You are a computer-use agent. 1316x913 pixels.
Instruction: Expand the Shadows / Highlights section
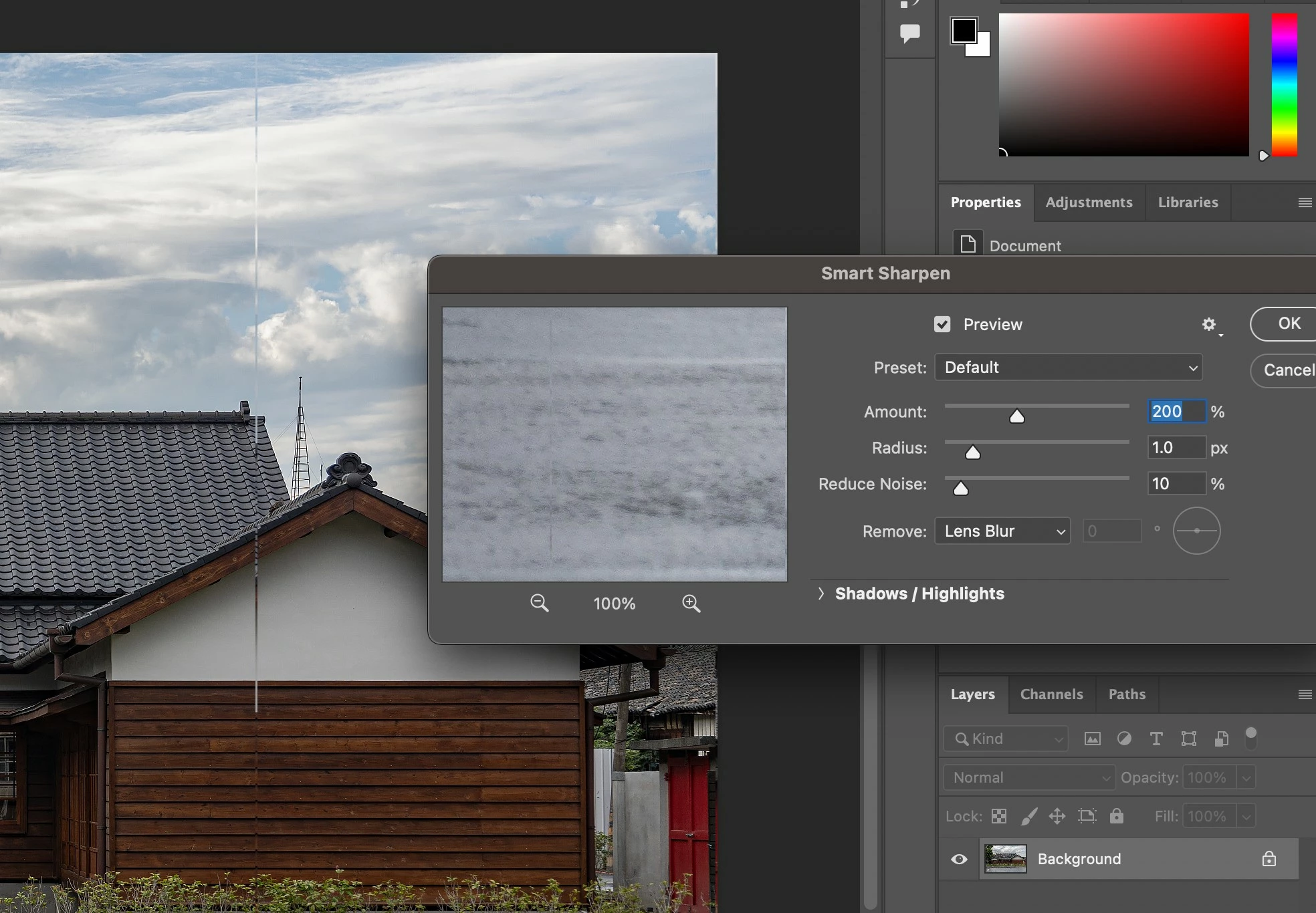[822, 594]
